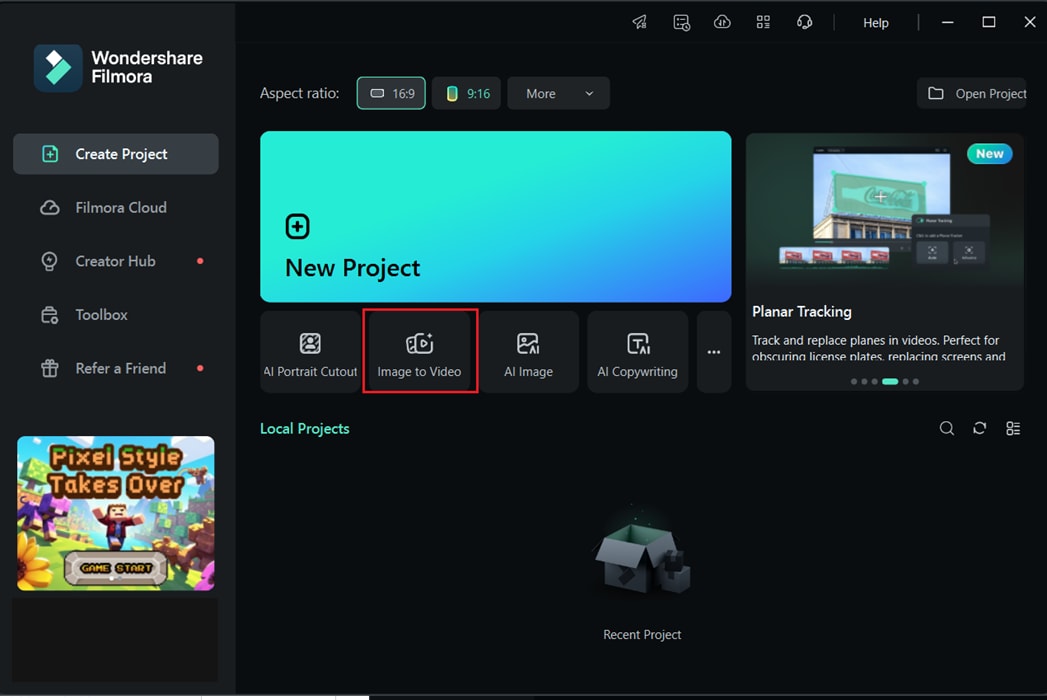This screenshot has width=1047, height=700.
Task: Open the Help menu
Action: tap(875, 23)
